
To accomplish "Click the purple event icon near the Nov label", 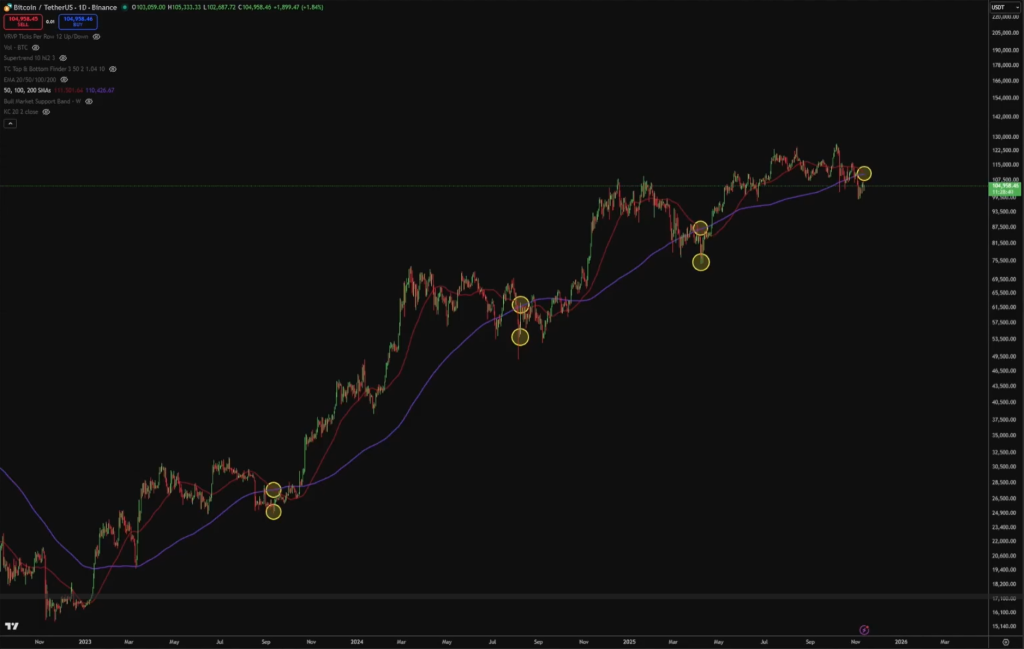I will point(865,630).
